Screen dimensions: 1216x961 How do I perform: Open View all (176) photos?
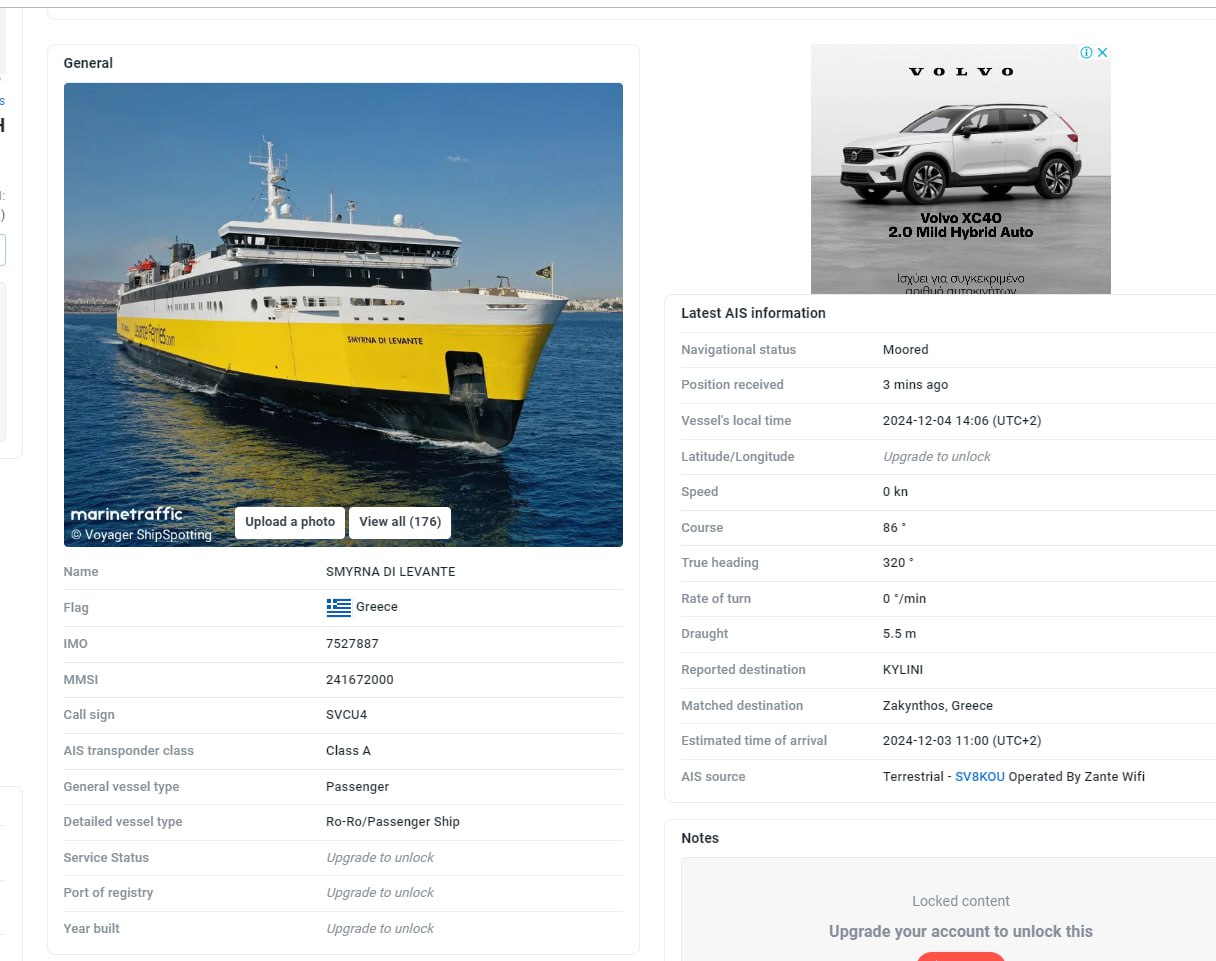tap(400, 522)
